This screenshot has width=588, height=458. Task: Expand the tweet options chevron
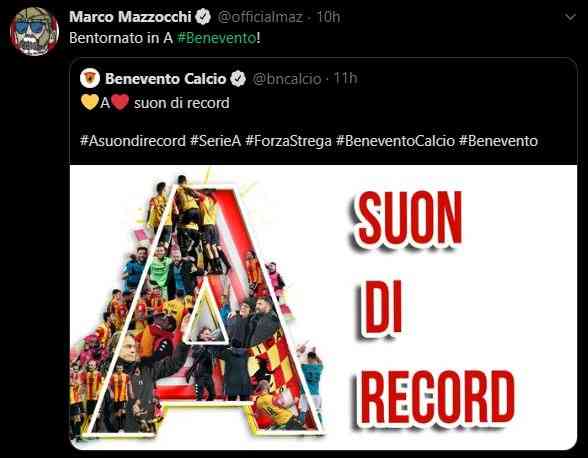[x=570, y=17]
